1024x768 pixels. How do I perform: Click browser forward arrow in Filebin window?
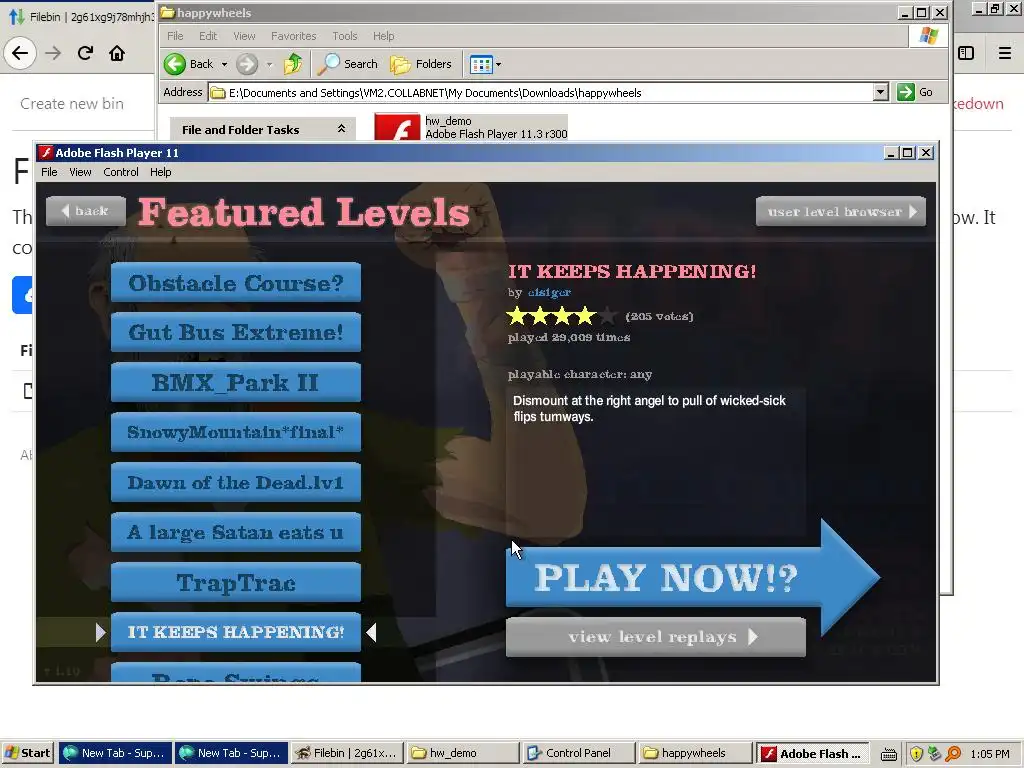point(53,53)
